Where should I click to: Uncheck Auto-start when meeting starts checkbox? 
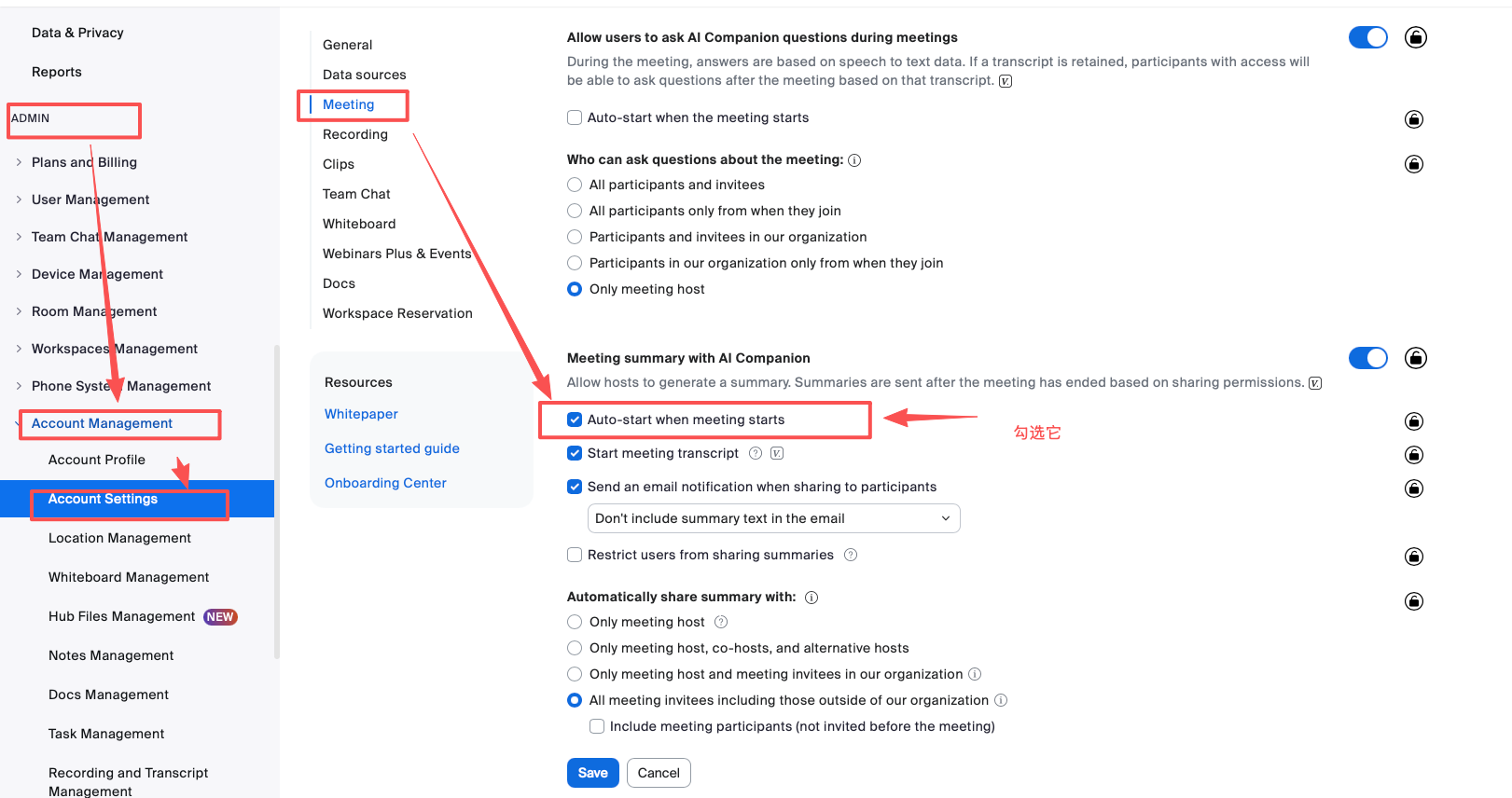pyautogui.click(x=575, y=420)
